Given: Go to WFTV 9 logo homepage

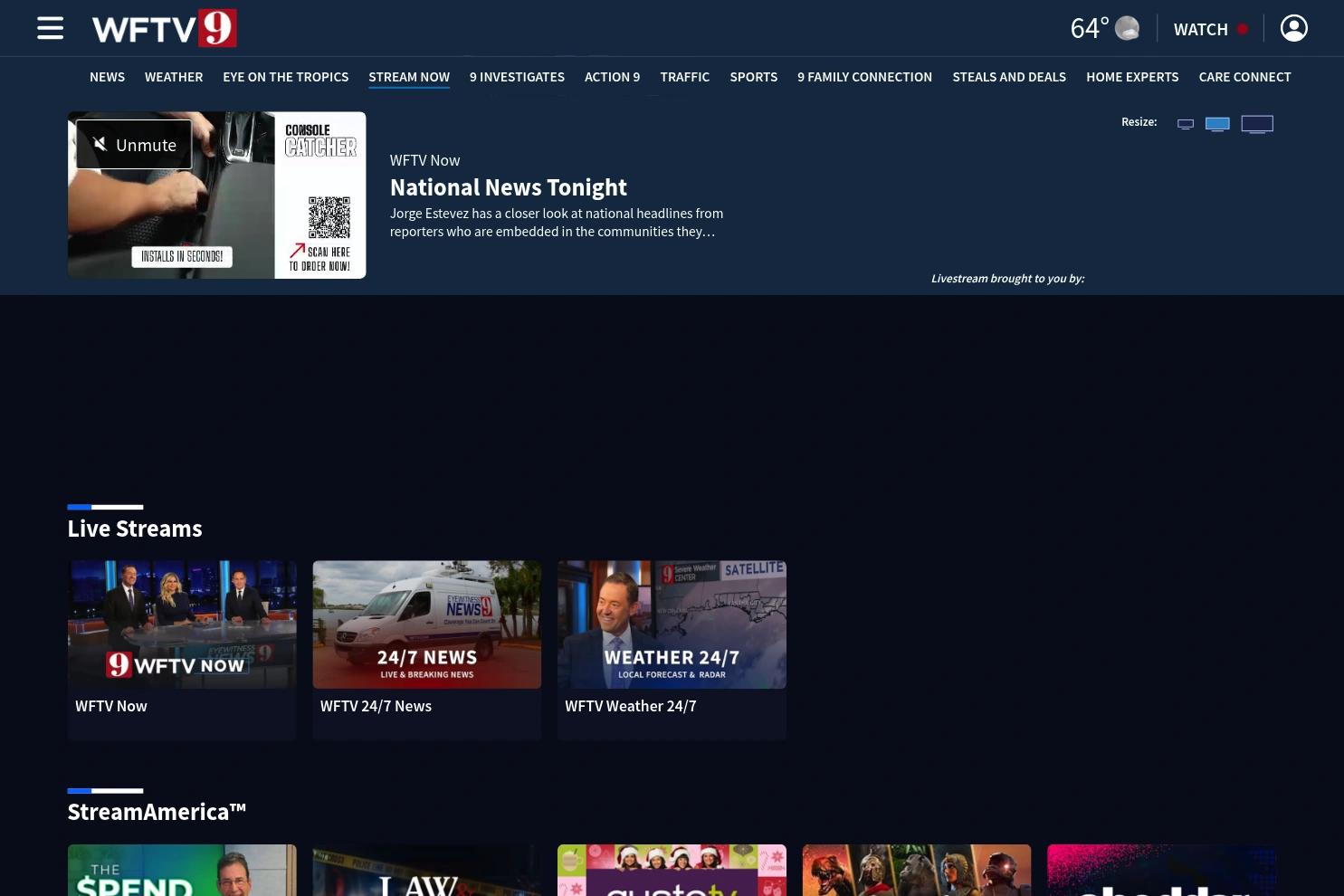Looking at the screenshot, I should pos(164,28).
